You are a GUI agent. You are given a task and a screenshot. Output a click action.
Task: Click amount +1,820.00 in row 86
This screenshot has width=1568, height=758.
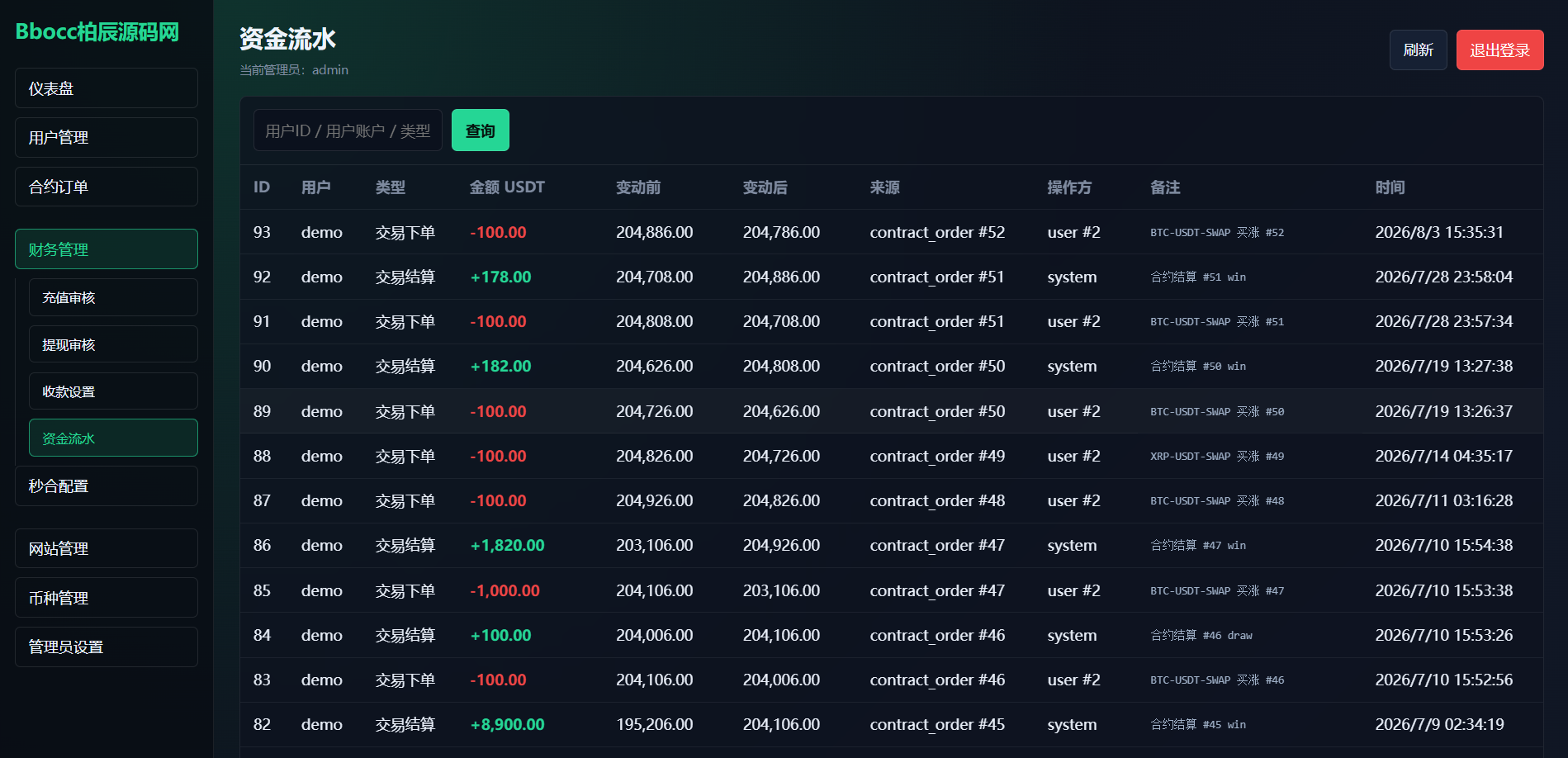[507, 545]
